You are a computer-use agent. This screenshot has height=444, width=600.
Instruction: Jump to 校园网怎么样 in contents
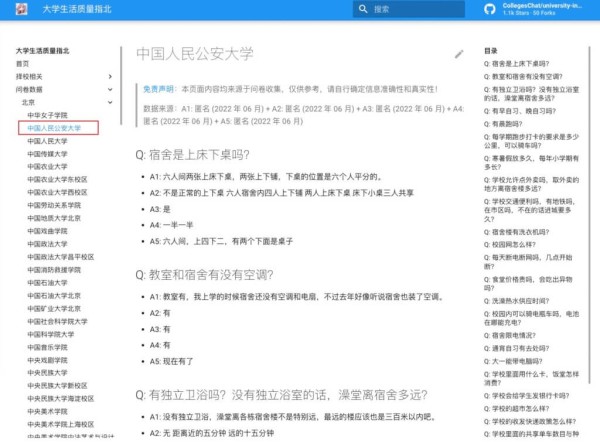pos(510,245)
